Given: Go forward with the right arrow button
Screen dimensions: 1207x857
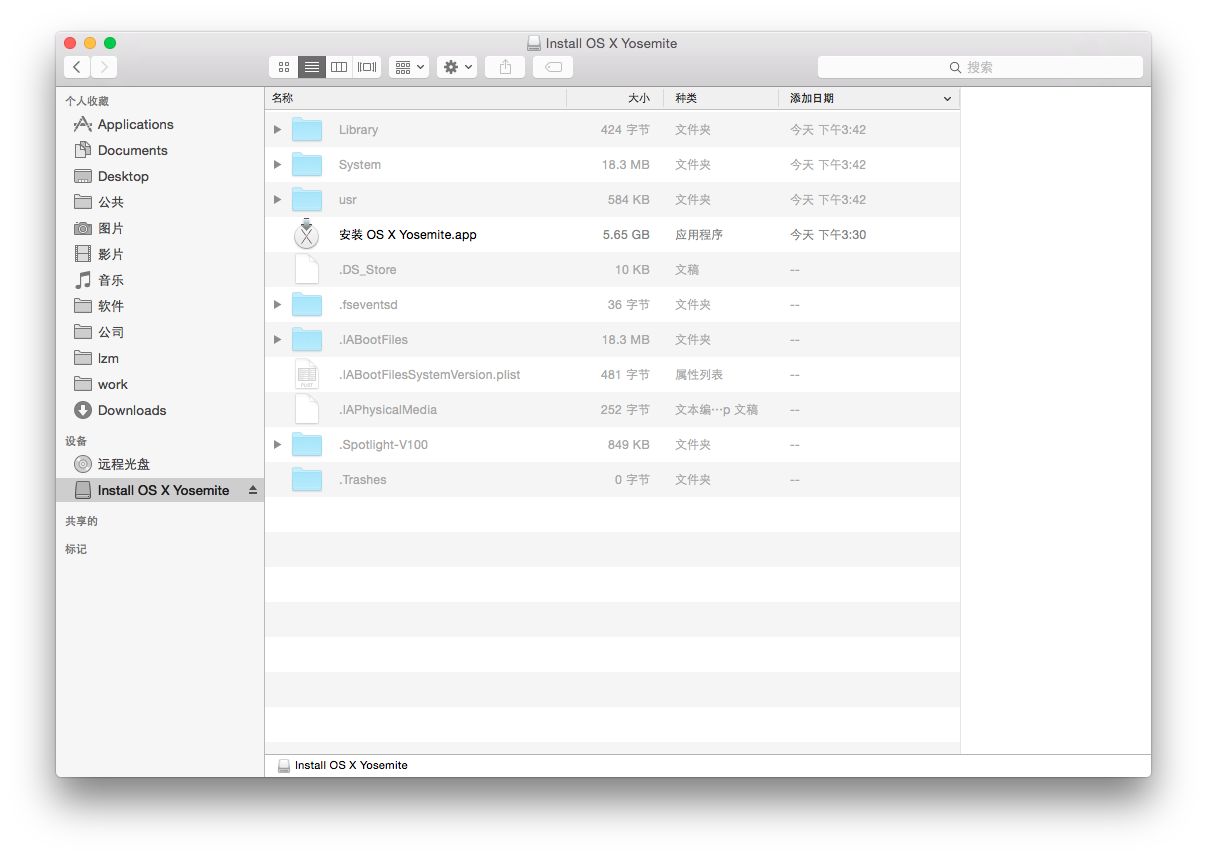Looking at the screenshot, I should click(104, 67).
